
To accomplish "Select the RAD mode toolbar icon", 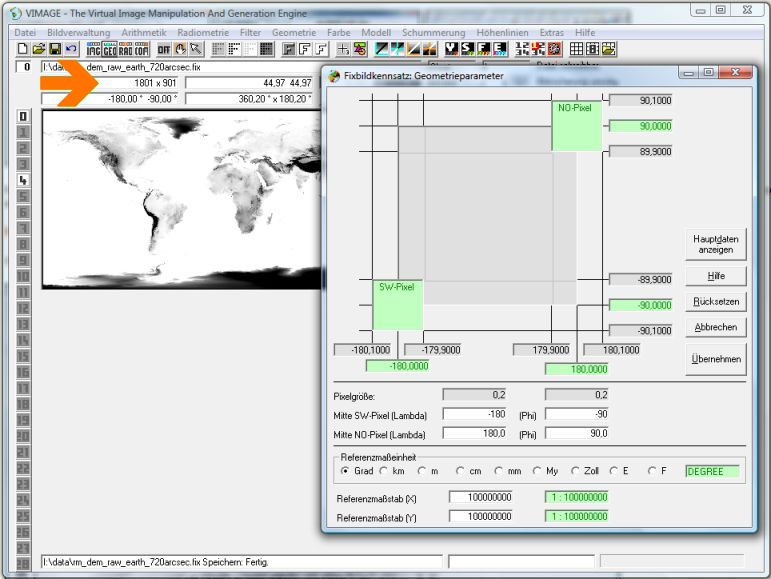I will [x=126, y=48].
